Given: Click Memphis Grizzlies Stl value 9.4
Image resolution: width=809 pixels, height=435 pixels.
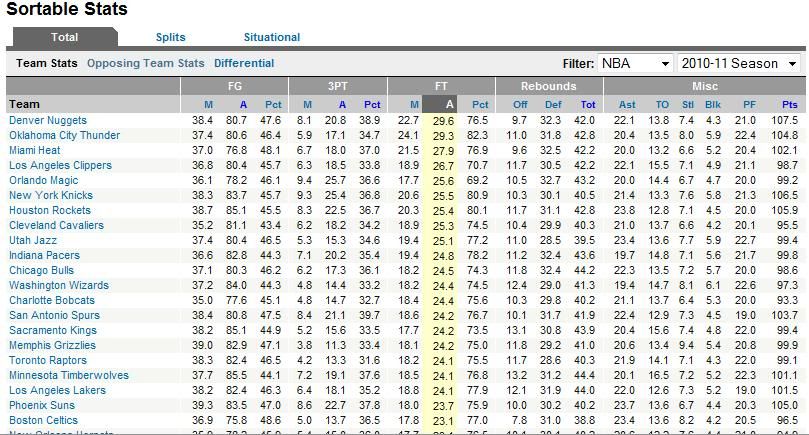Looking at the screenshot, I should [x=686, y=345].
